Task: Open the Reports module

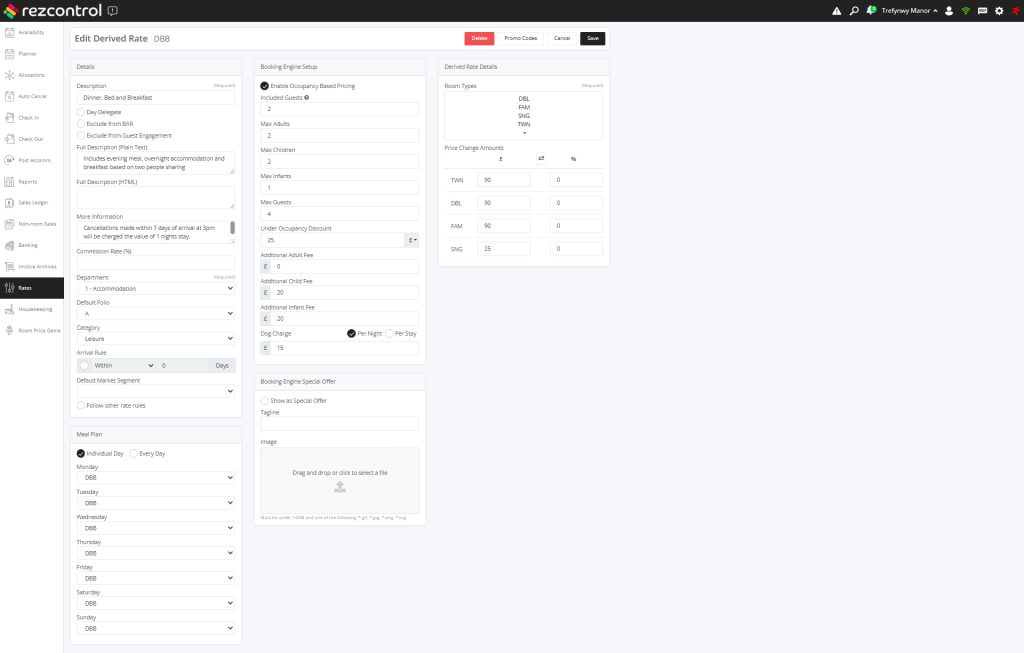Action: [30, 181]
